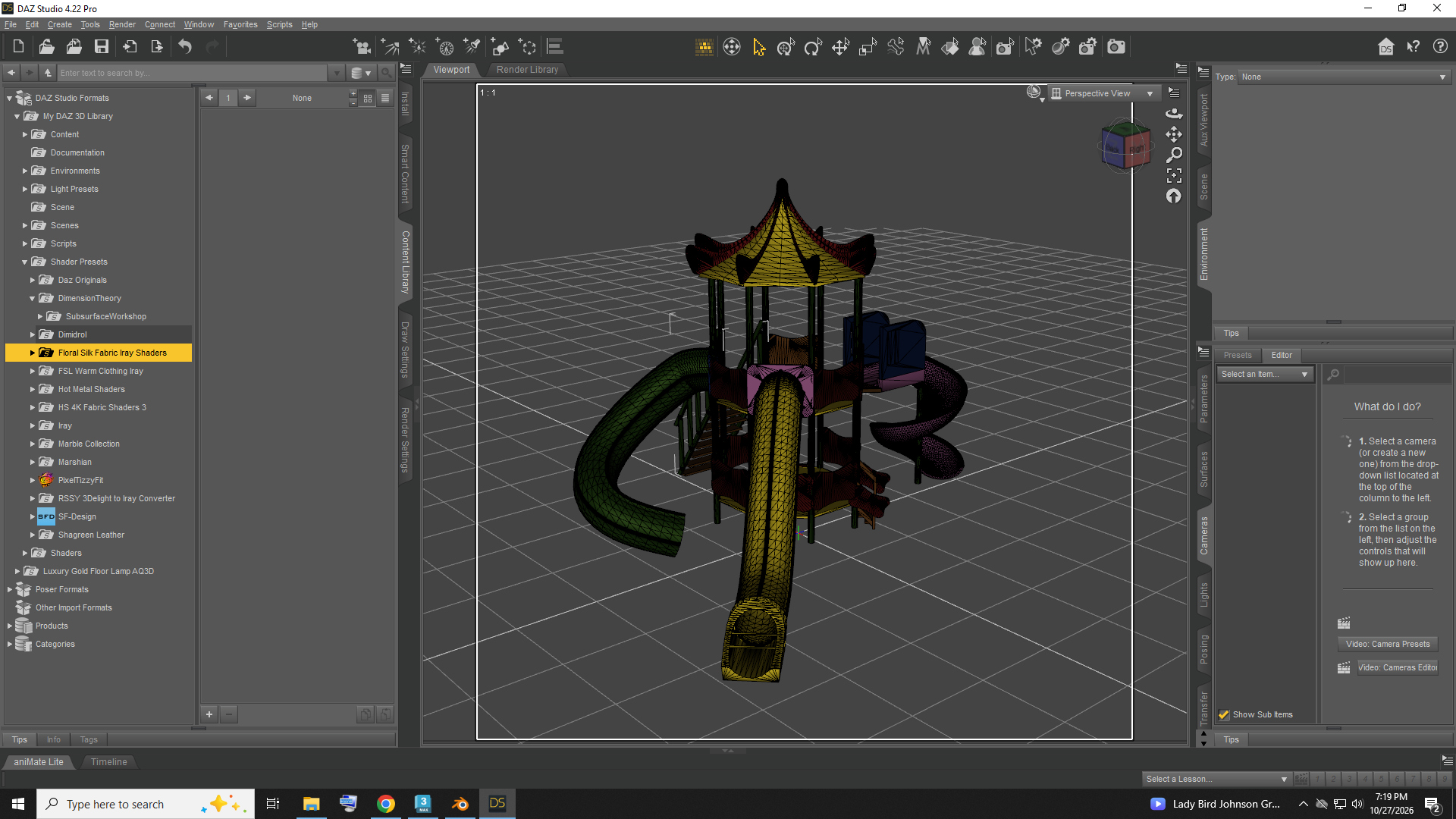1456x819 pixels.
Task: Click the viewport Pan arrows control
Action: point(1174,134)
